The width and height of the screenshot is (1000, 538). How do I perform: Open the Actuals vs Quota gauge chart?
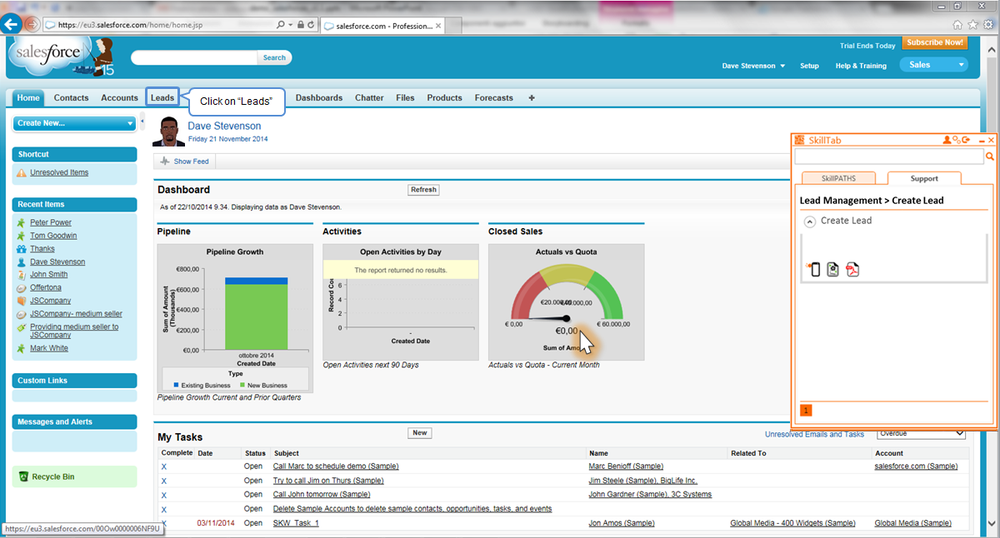tap(566, 302)
